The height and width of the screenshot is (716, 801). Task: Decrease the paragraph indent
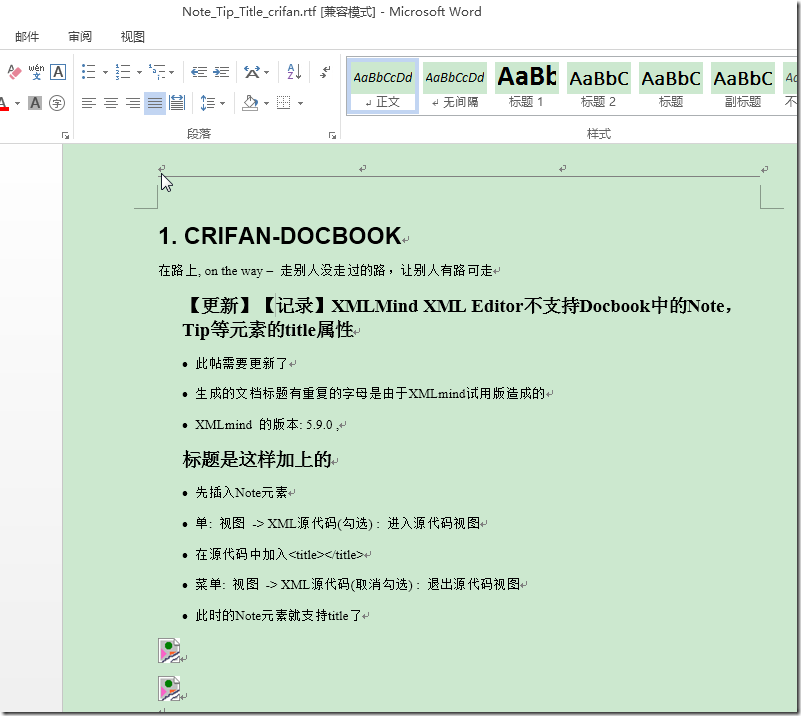tap(199, 72)
